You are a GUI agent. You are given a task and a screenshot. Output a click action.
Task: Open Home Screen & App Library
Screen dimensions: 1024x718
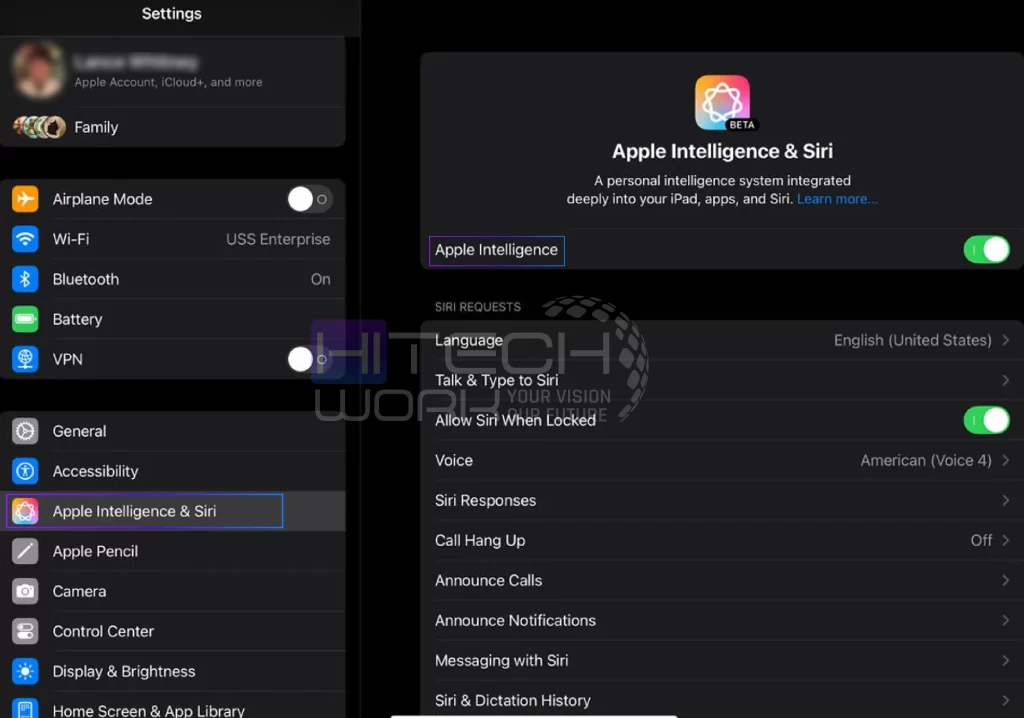coord(173,706)
